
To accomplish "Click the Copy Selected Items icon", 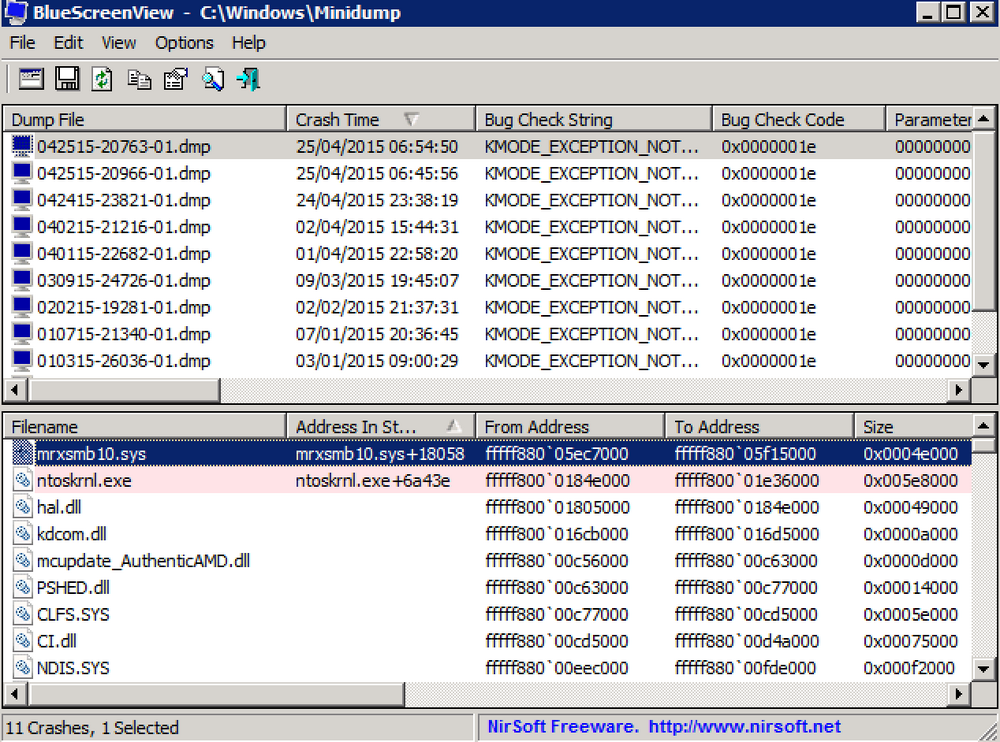I will coord(139,80).
